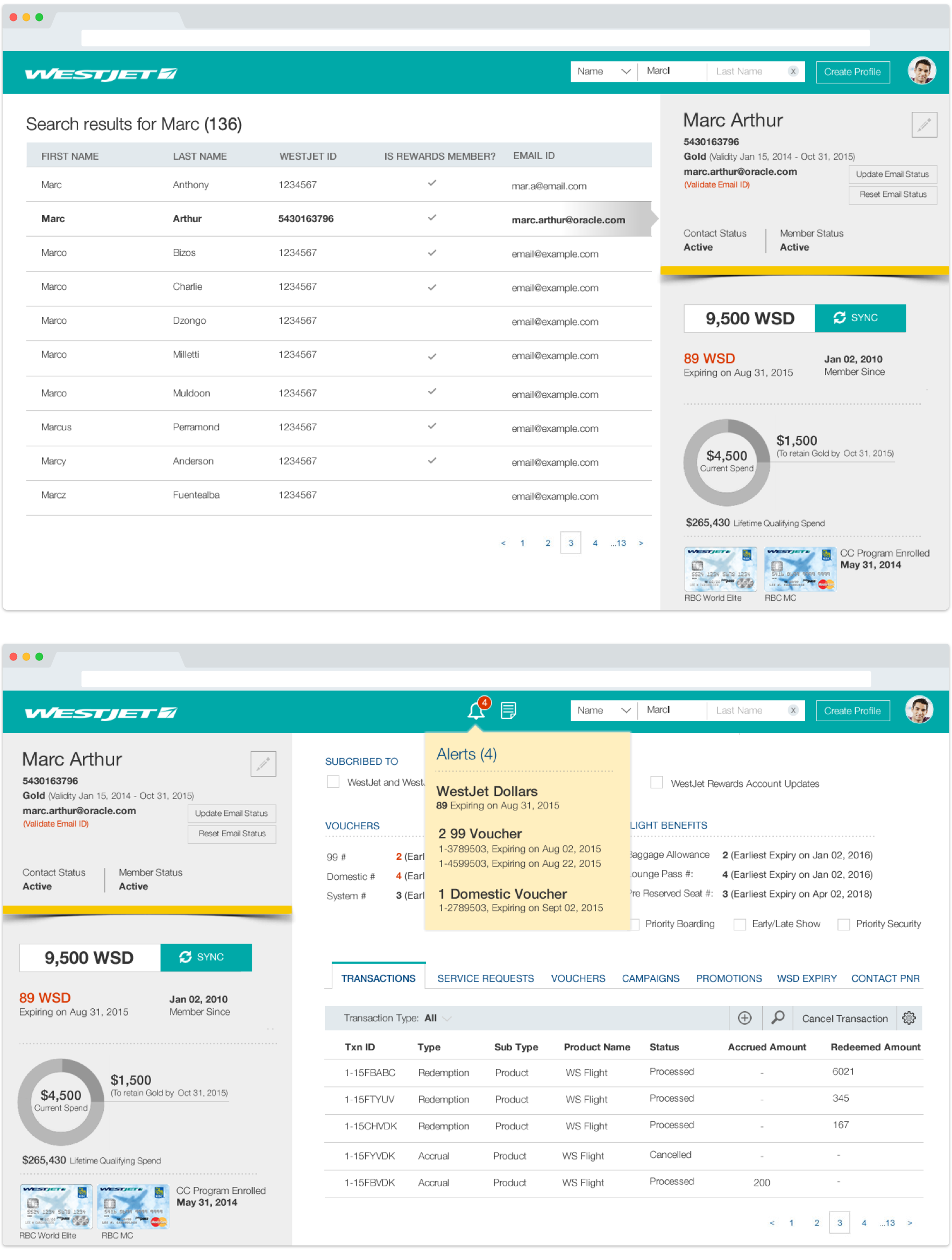Click Reset Email Status in lower window
Screen dimensions: 952x1260
click(x=232, y=834)
